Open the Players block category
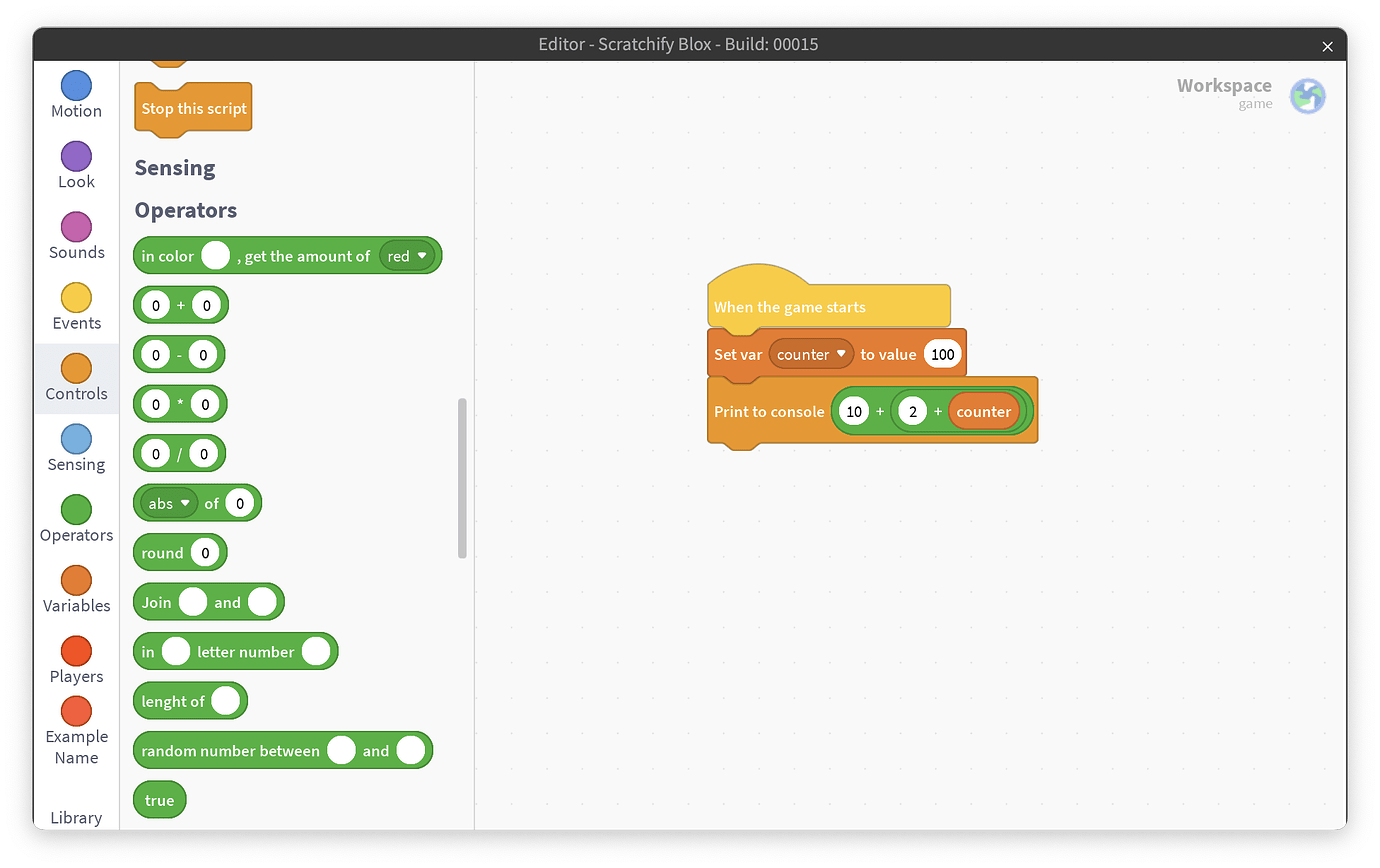Viewport: 1380px width, 868px height. pyautogui.click(x=75, y=660)
